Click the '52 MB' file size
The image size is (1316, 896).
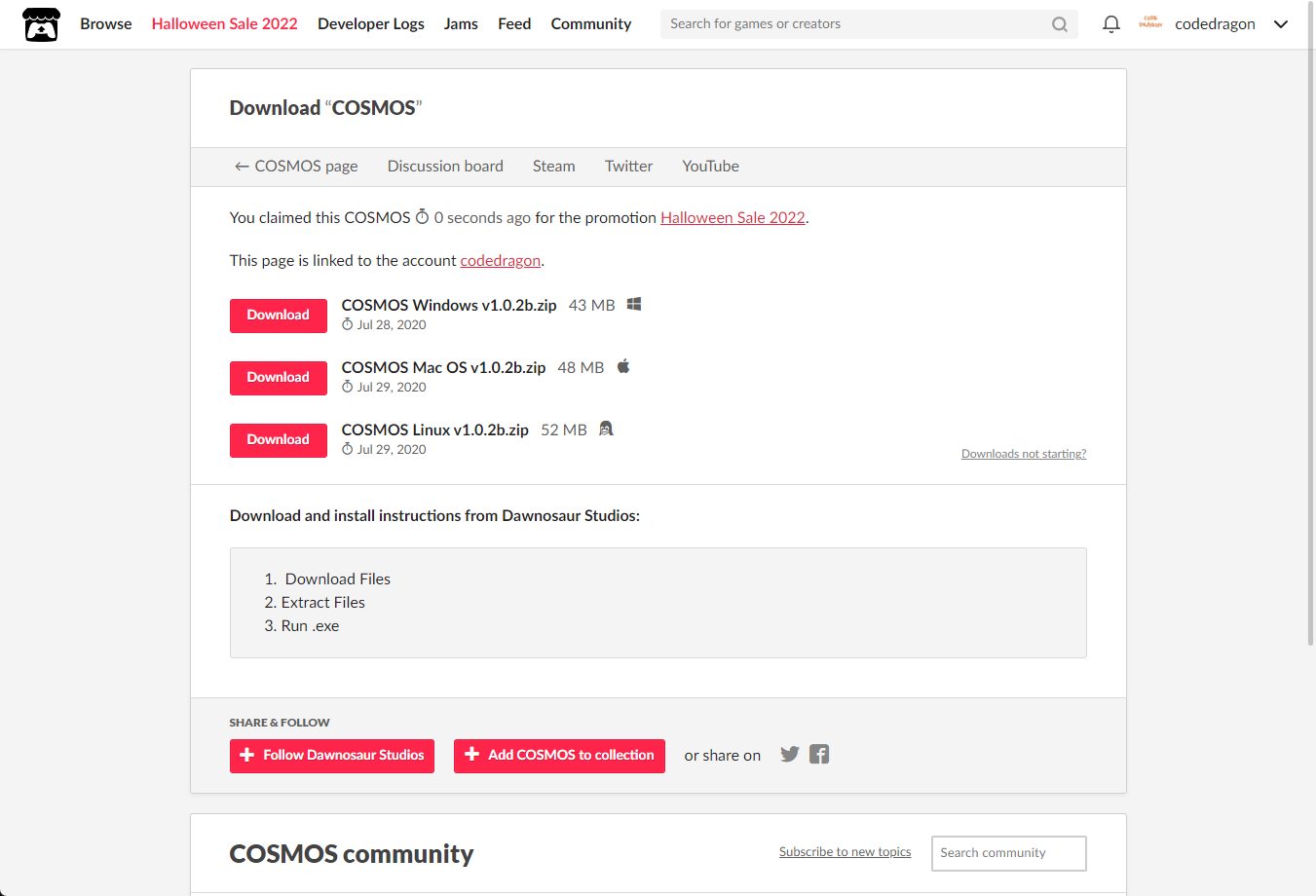pos(564,429)
